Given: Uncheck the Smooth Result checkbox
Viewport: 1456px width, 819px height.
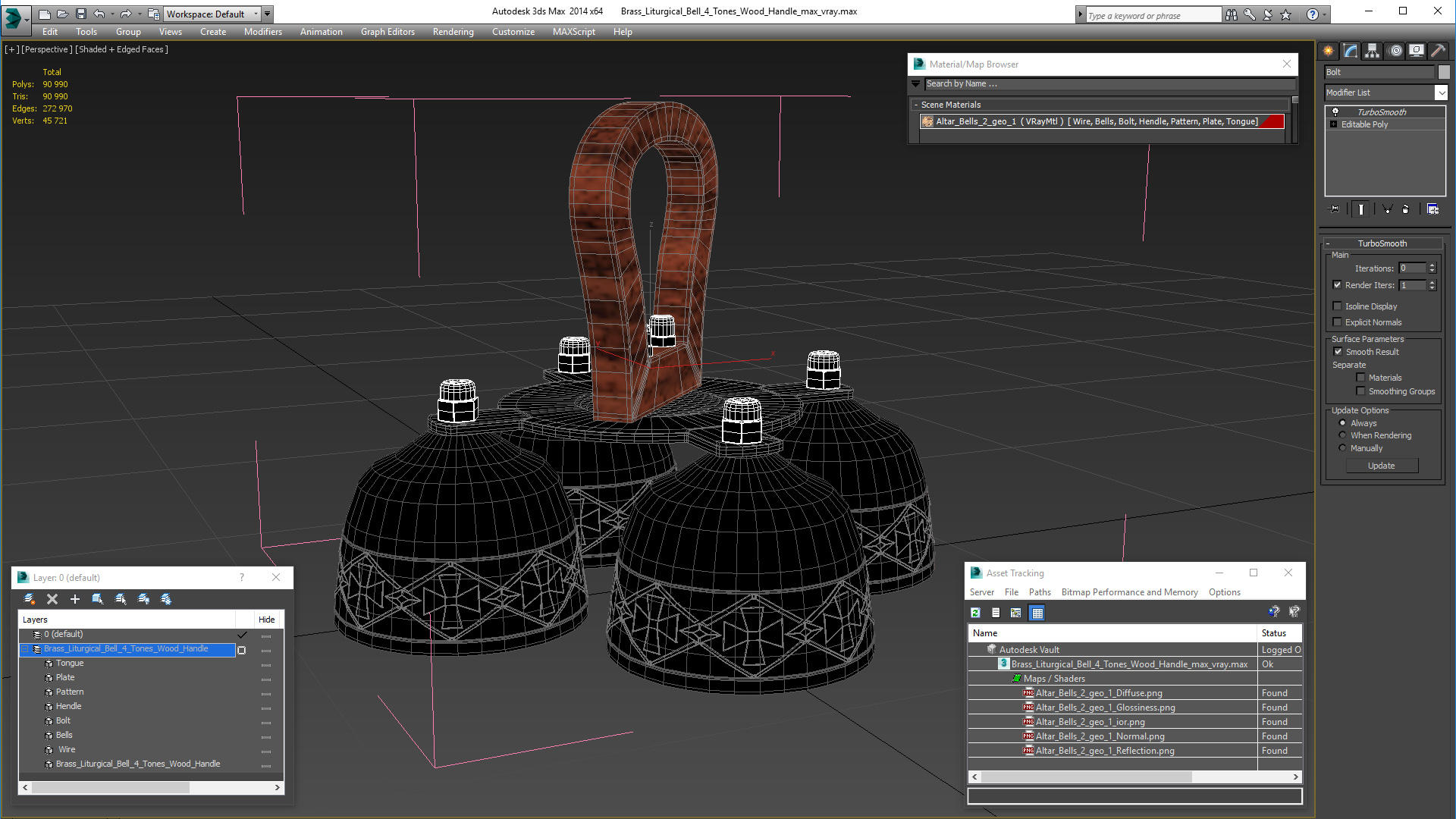Looking at the screenshot, I should (x=1338, y=352).
